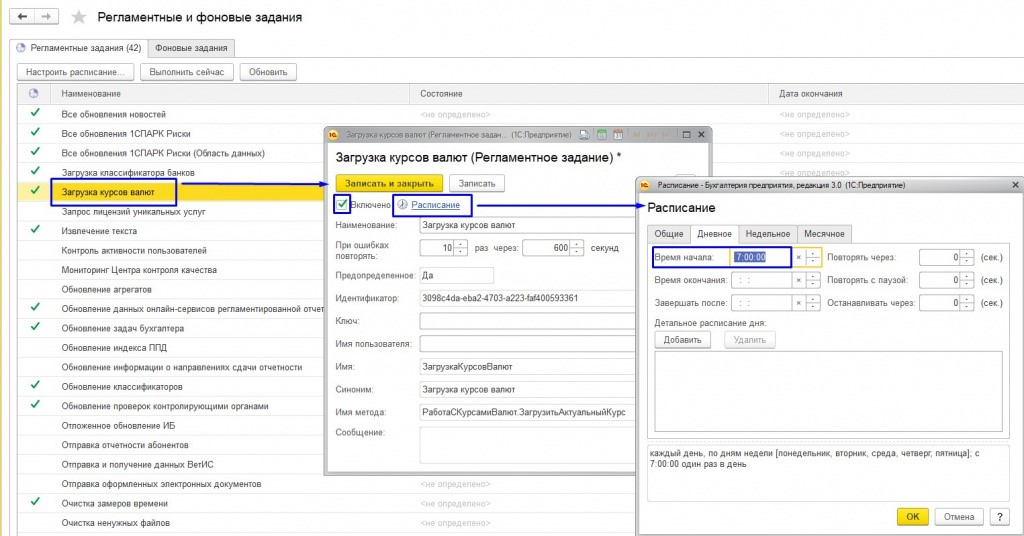Adjust Повторять через spinner arrows
Viewport: 1024px width, 536px height.
pos(966,257)
